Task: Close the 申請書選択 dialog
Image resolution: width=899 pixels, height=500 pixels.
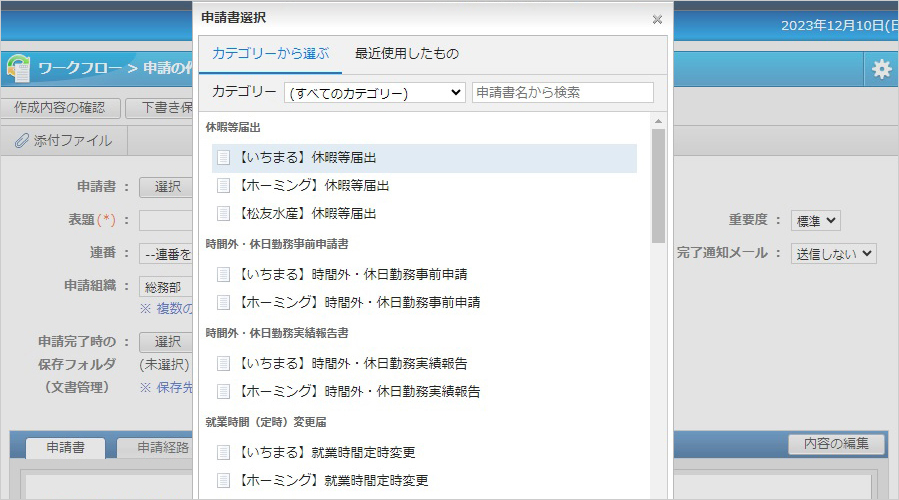Action: [657, 19]
